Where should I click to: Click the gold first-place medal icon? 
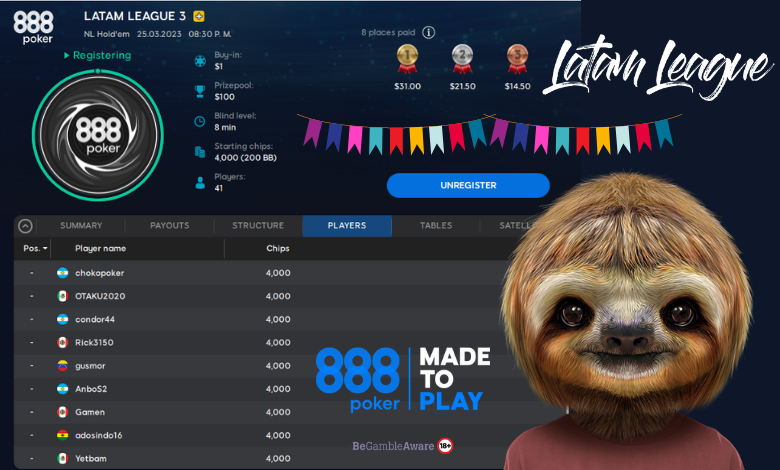coord(406,55)
